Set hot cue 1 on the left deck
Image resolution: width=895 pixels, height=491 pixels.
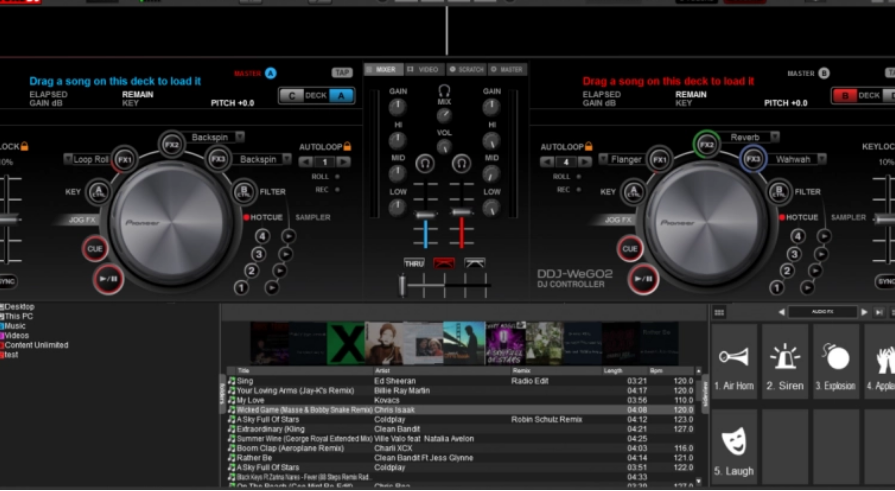[241, 288]
